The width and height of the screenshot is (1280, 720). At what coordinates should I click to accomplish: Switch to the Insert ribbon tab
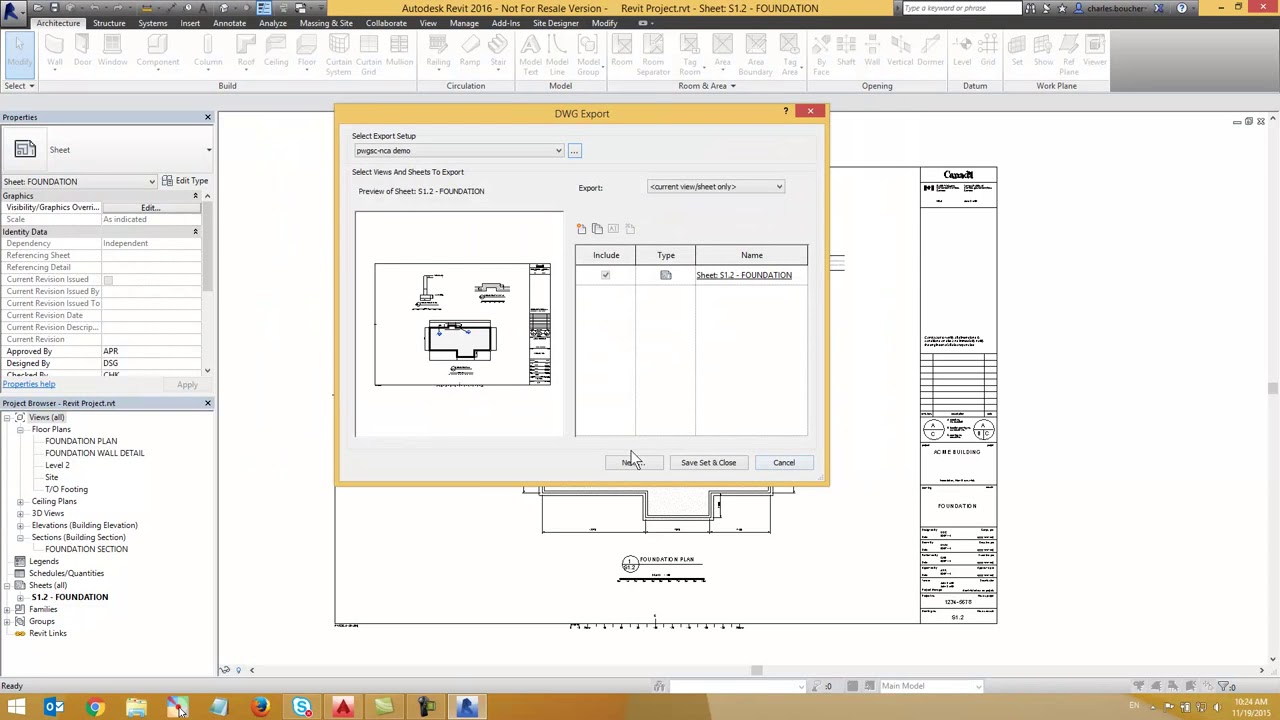pyautogui.click(x=190, y=23)
